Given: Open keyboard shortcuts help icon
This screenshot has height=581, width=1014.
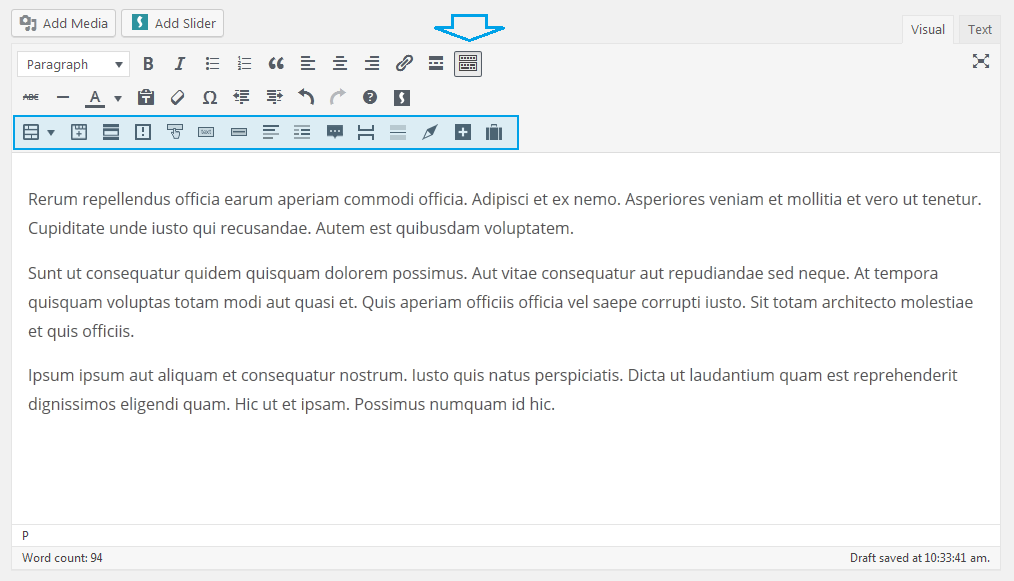Looking at the screenshot, I should [x=370, y=97].
